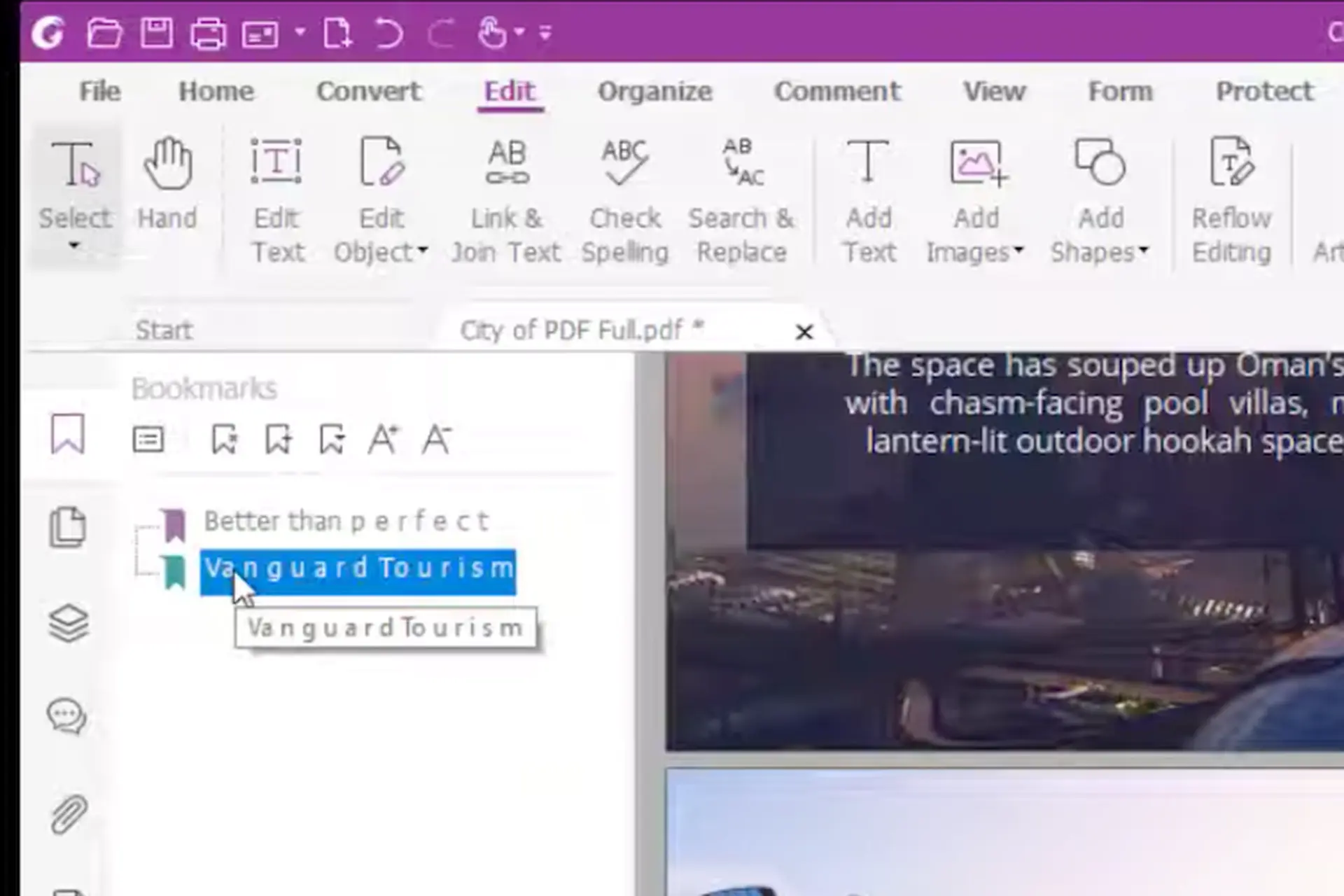Close the City of PDF Full.pdf tab
Screen dimensions: 1344x896
pos(804,332)
